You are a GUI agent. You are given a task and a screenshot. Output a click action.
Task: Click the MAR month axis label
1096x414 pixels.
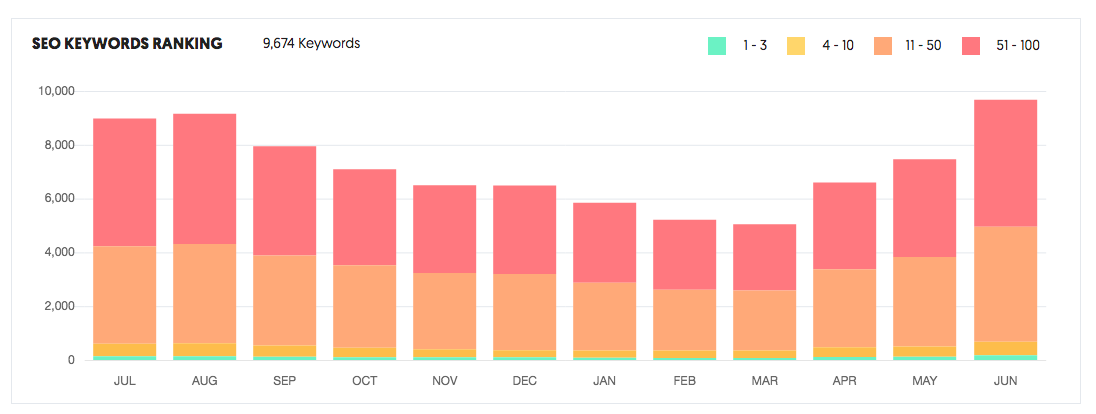(x=765, y=381)
